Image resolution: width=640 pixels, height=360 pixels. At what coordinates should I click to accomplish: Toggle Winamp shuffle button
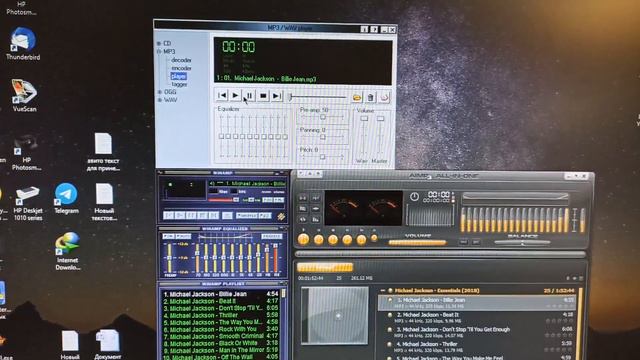tap(247, 216)
